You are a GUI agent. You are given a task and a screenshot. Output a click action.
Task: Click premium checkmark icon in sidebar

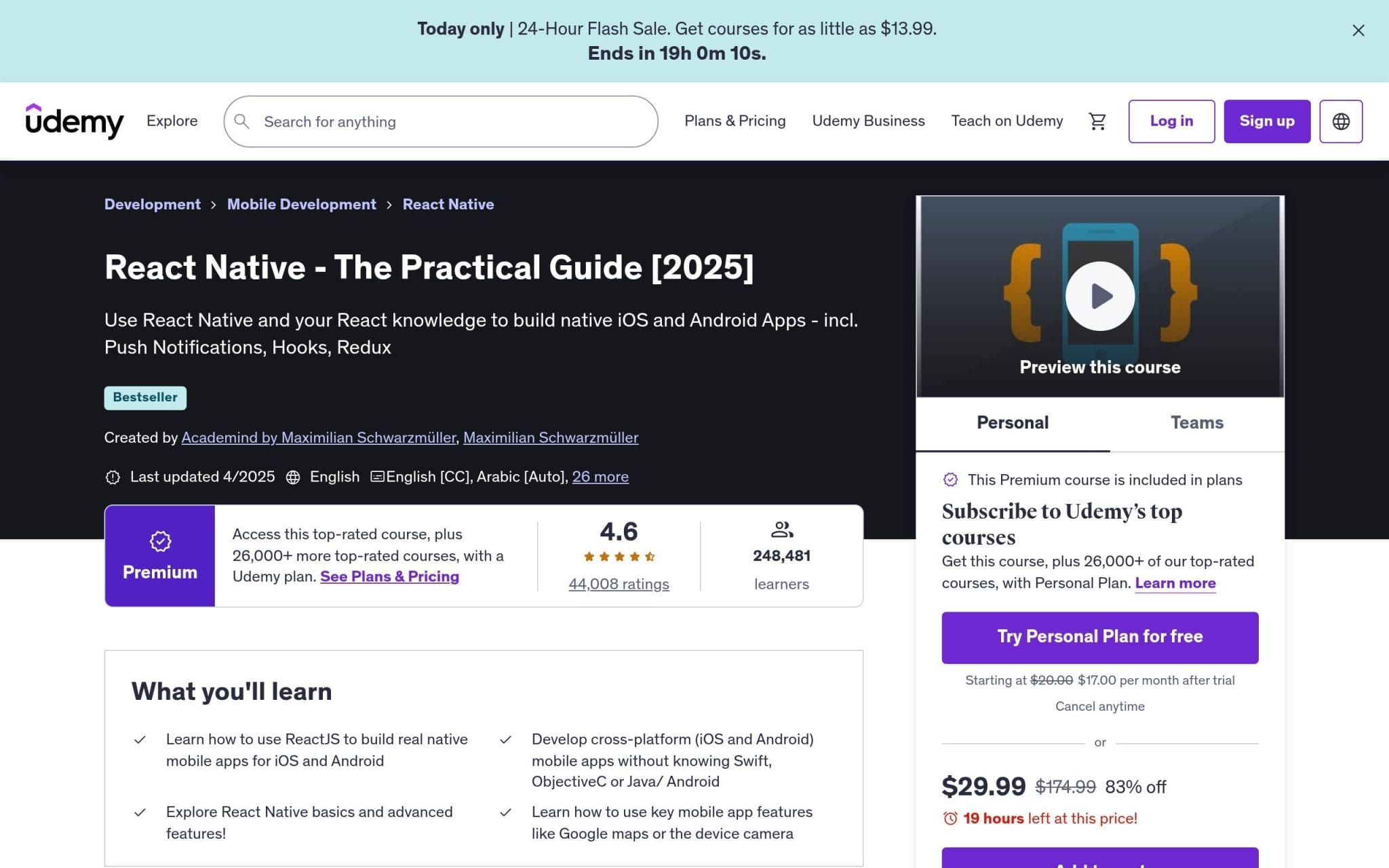click(950, 479)
